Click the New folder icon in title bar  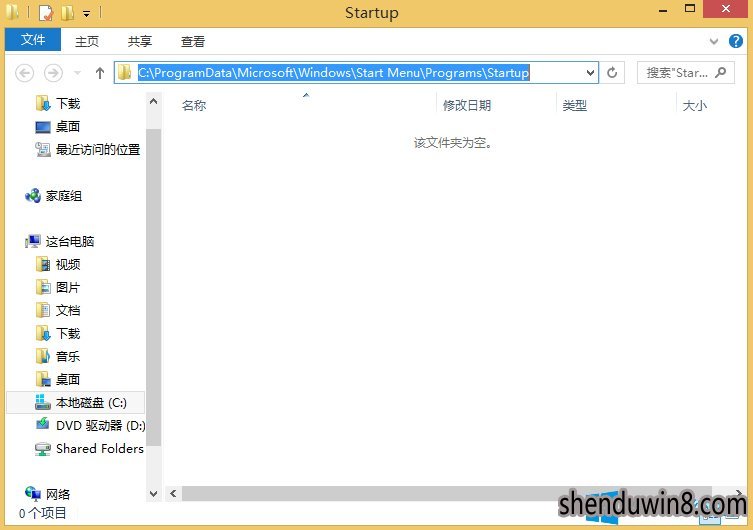coord(67,13)
